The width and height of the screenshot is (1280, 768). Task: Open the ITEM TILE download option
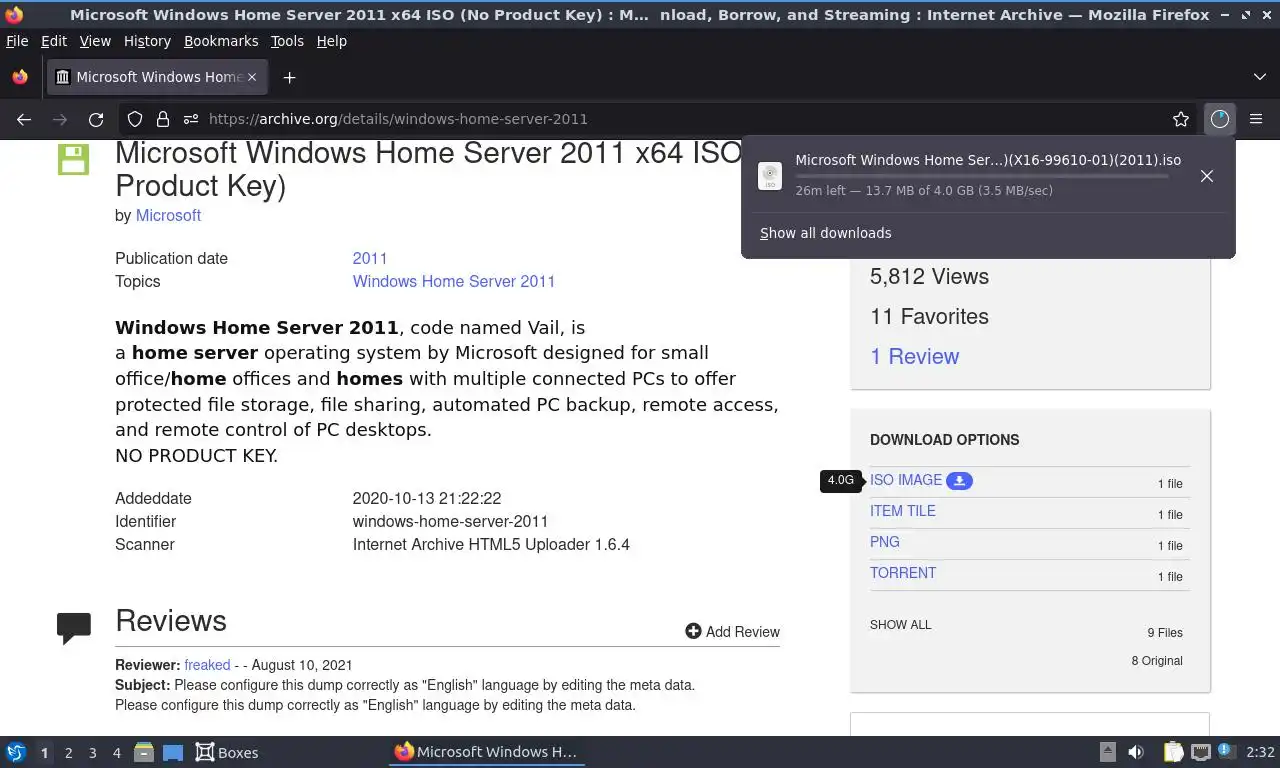[903, 511]
